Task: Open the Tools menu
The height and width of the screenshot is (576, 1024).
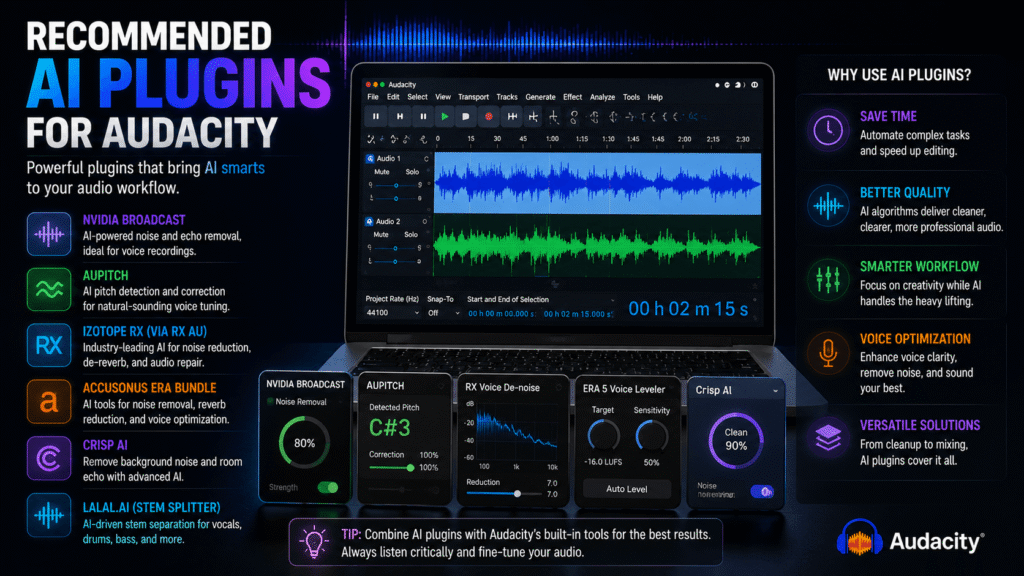Action: click(631, 97)
